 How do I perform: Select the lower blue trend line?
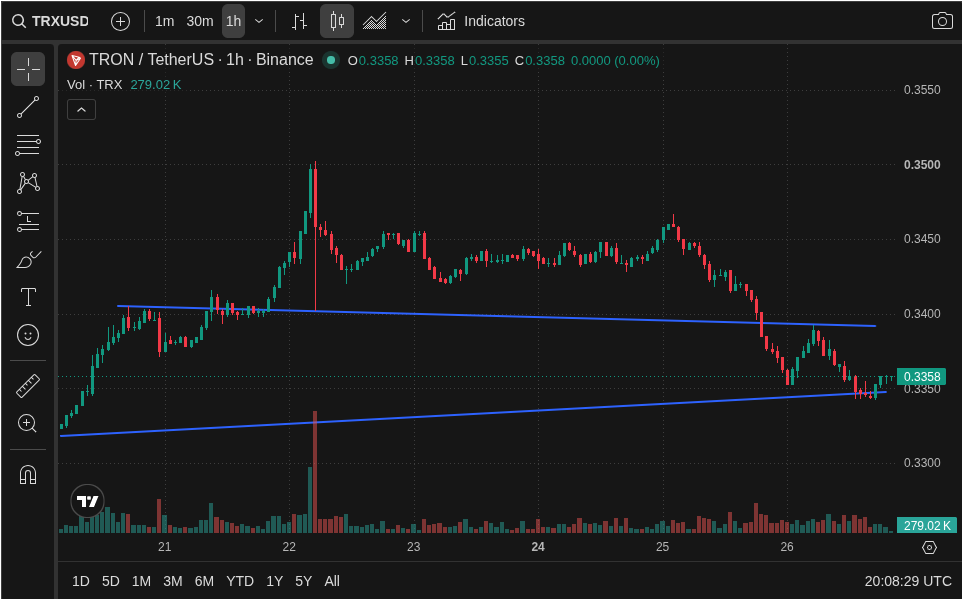coord(472,414)
